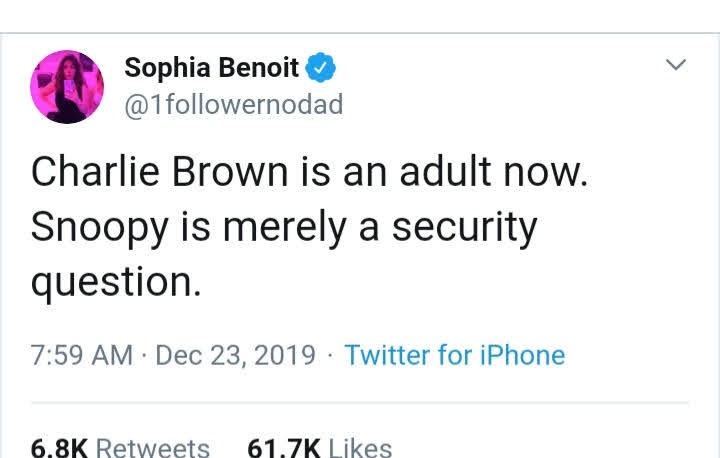
Task: Click the word "Snoopy" in the tweet
Action: [100, 228]
